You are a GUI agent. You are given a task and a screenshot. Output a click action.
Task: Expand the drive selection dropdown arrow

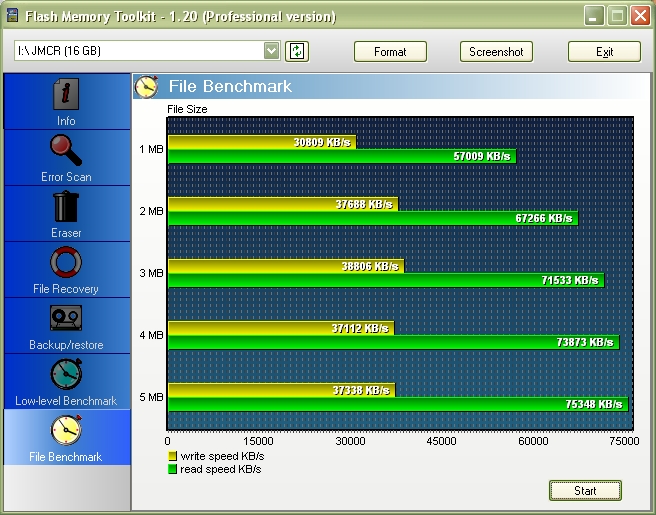click(x=272, y=51)
